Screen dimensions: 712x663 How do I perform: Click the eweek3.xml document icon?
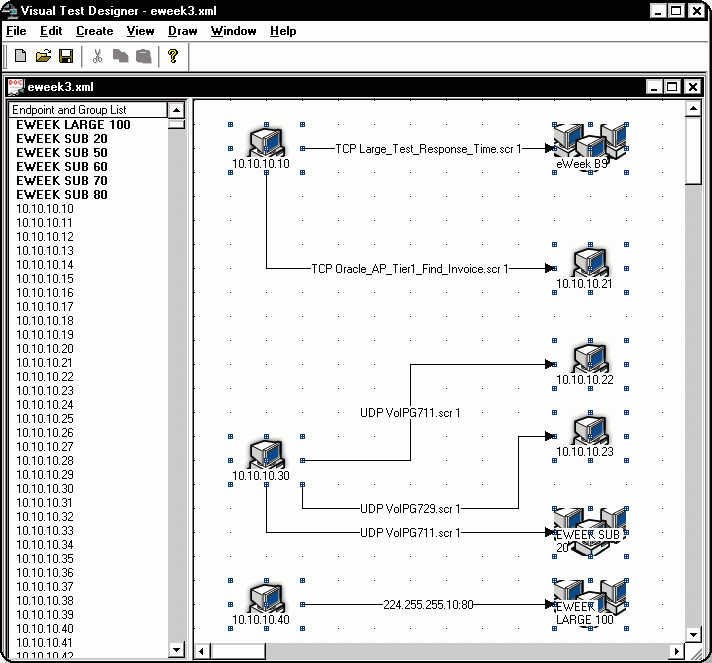15,87
